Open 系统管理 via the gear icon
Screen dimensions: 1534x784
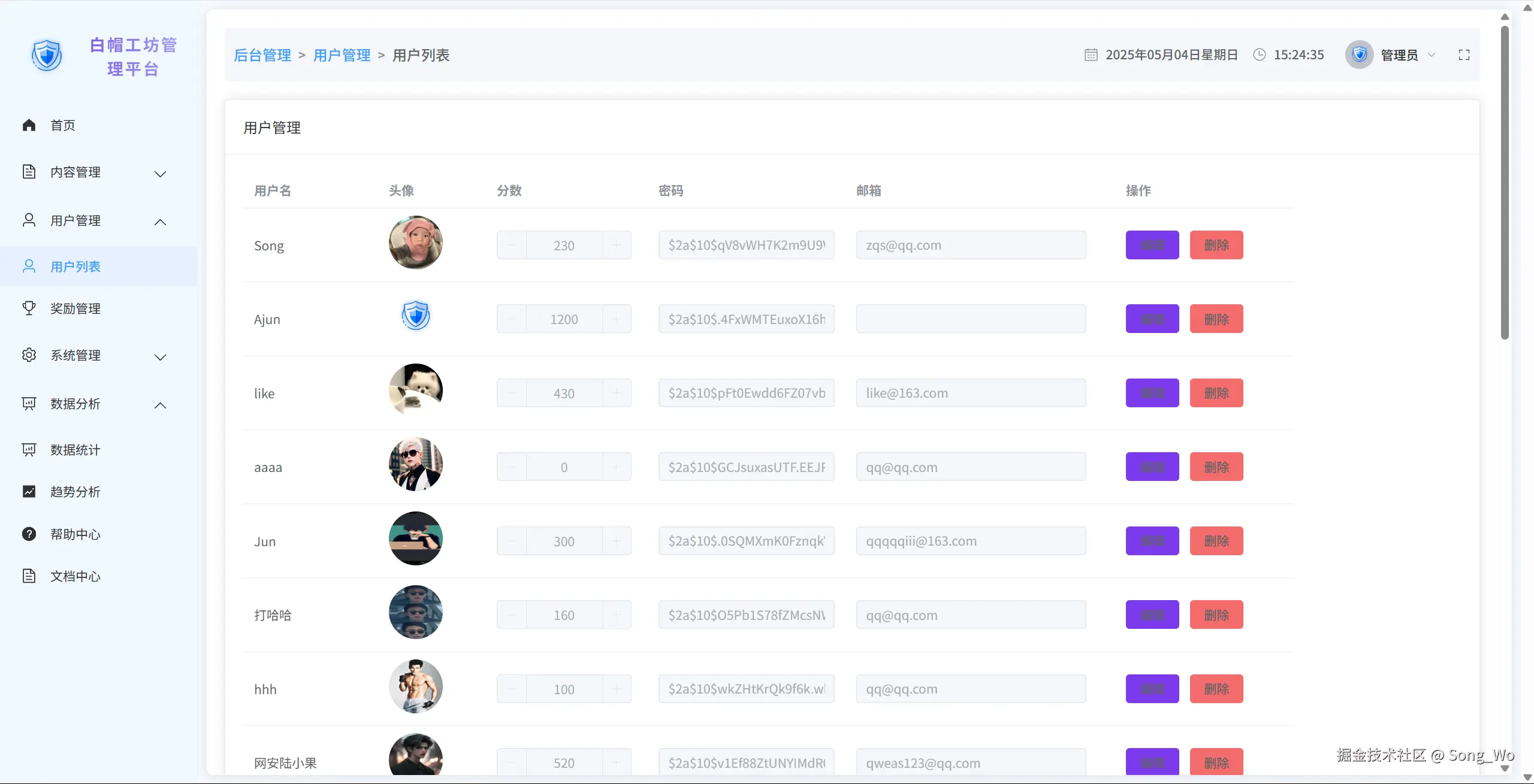(x=29, y=355)
